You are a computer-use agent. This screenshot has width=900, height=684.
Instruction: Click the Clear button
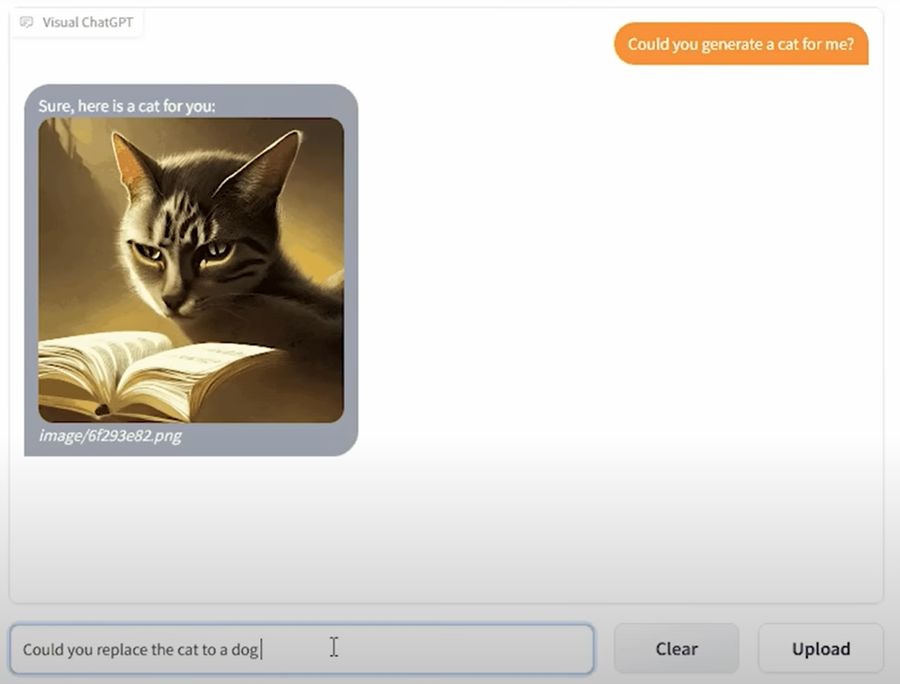[x=676, y=648]
